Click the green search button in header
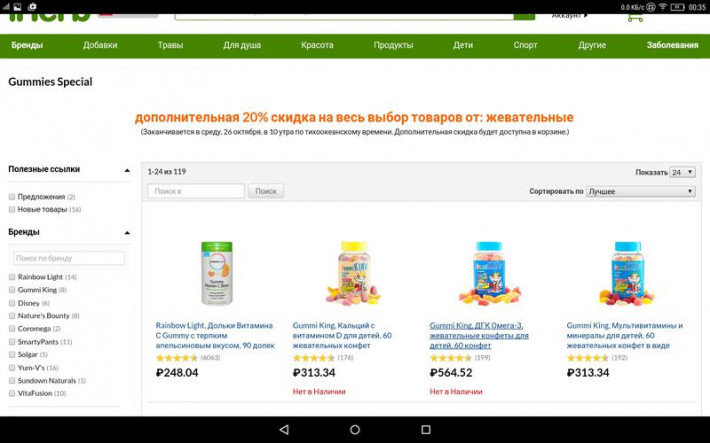This screenshot has height=443, width=710. pyautogui.click(x=524, y=17)
